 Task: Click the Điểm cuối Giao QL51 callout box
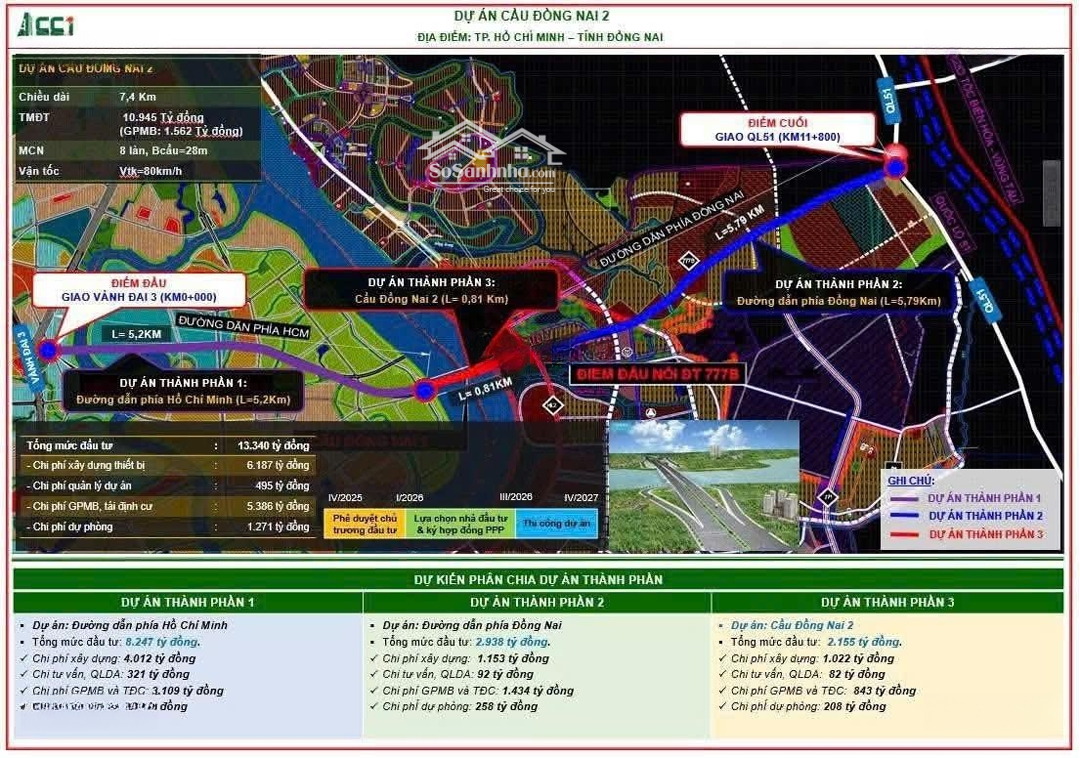[776, 130]
